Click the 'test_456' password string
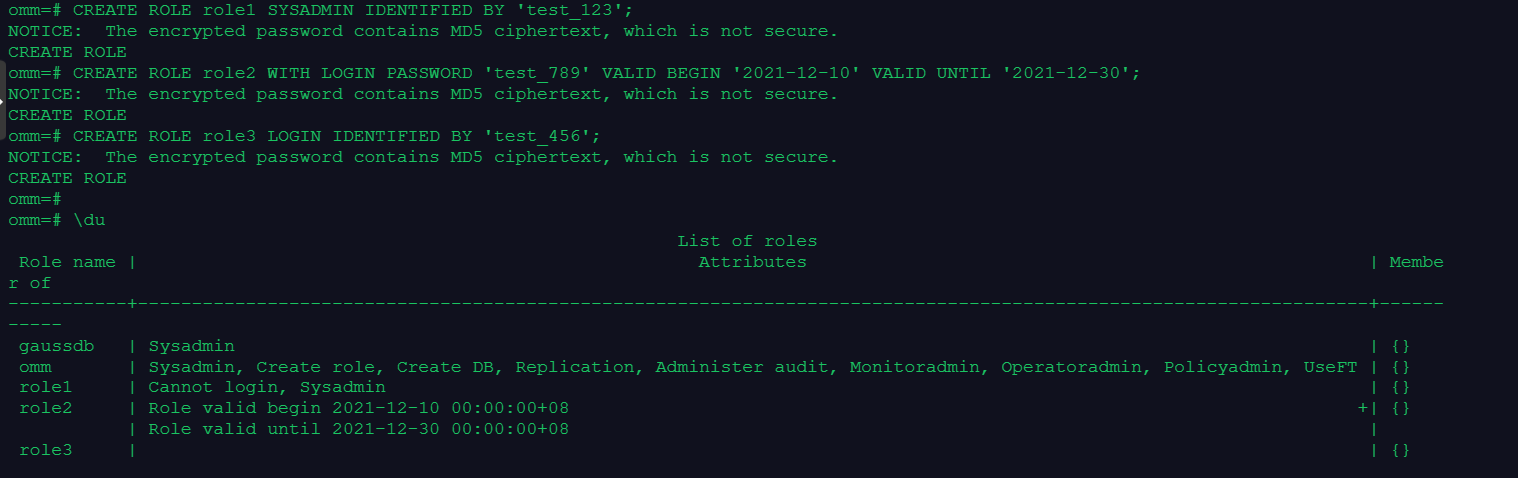 coord(544,136)
